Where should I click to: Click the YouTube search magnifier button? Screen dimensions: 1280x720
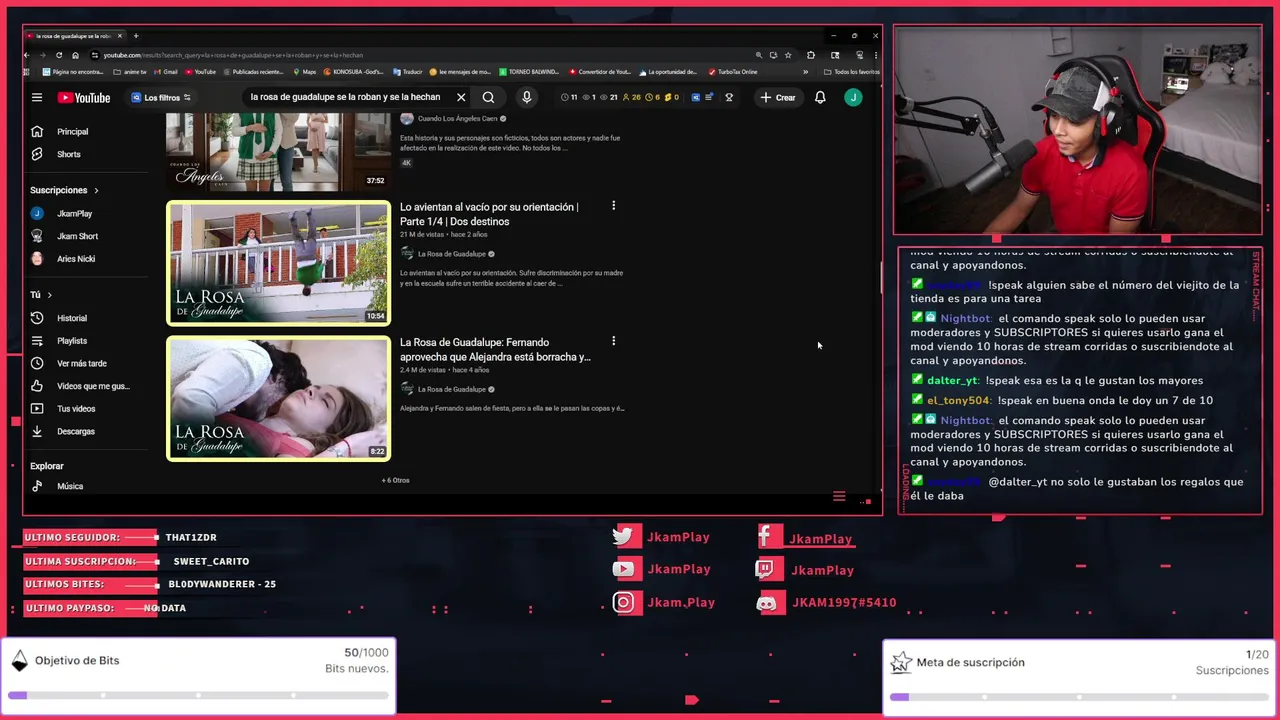point(488,98)
